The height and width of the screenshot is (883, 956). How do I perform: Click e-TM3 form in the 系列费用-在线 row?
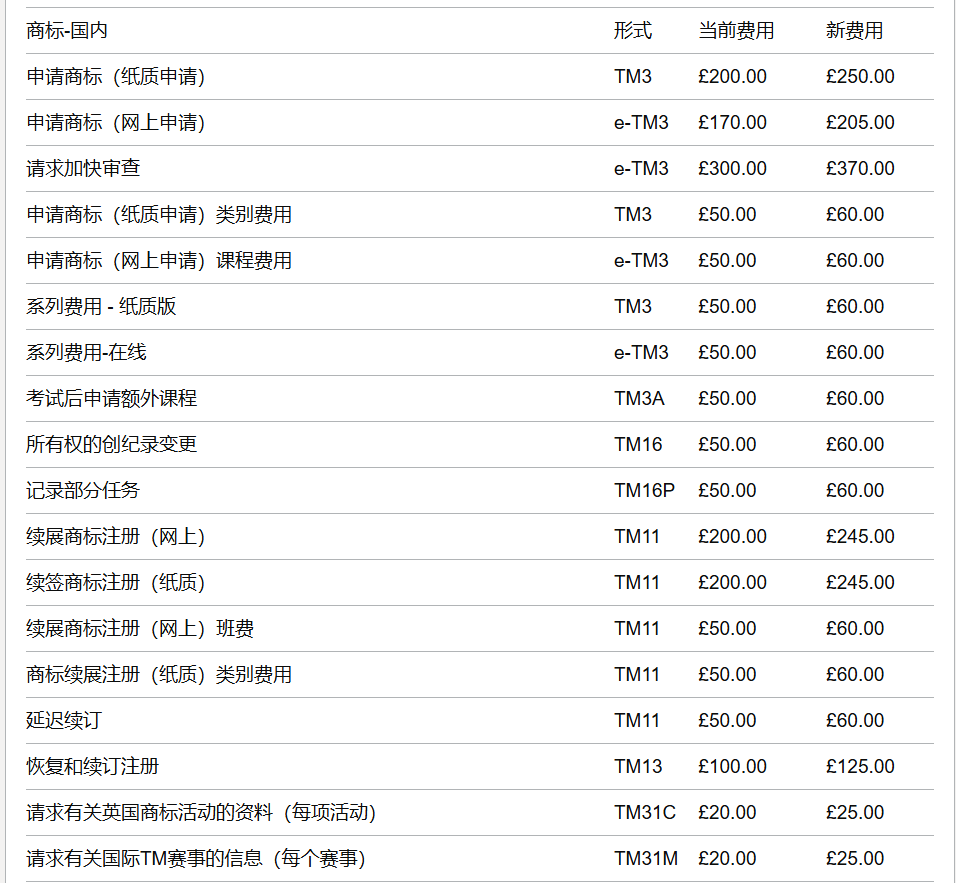[x=641, y=352]
